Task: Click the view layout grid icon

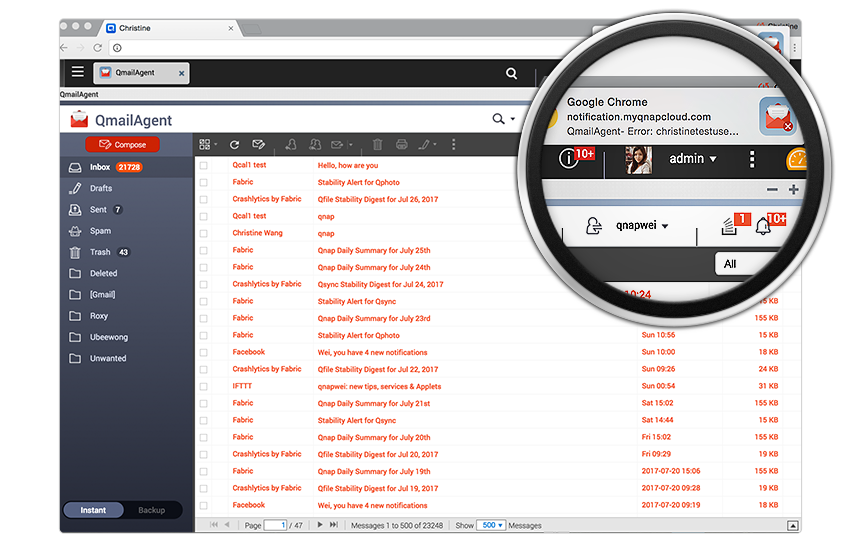Action: click(205, 145)
